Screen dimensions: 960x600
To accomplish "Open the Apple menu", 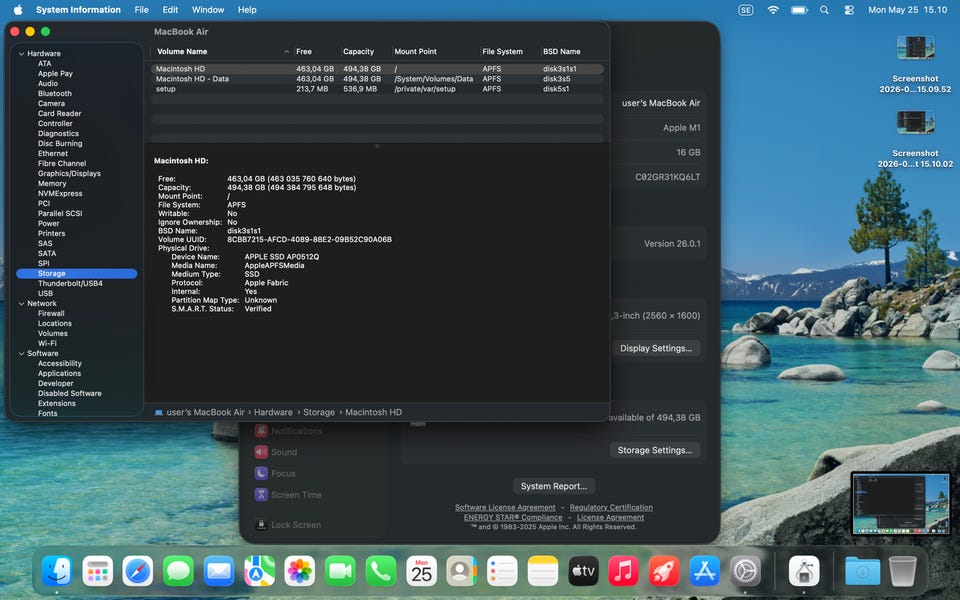I will click(x=18, y=10).
